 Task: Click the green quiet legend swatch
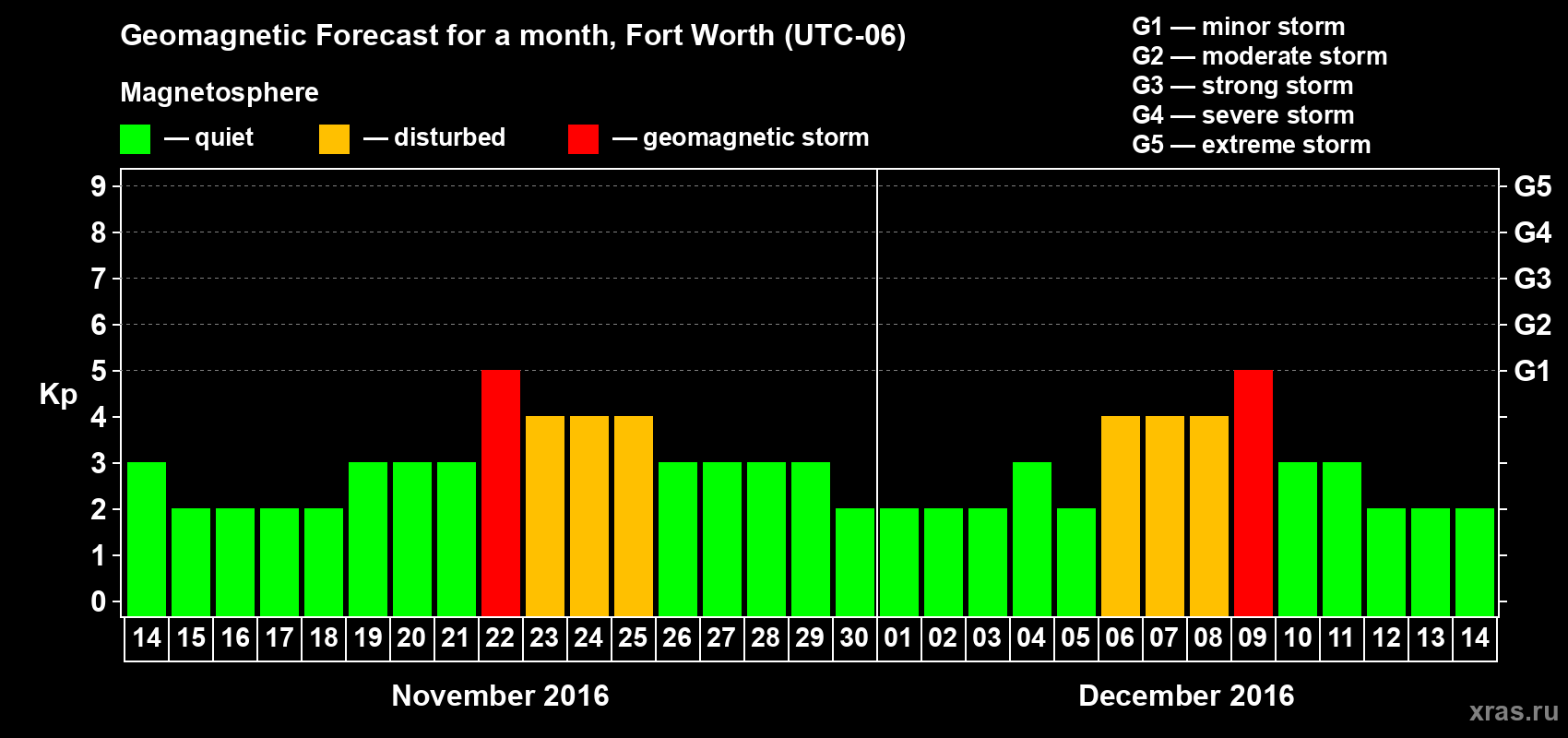point(135,139)
